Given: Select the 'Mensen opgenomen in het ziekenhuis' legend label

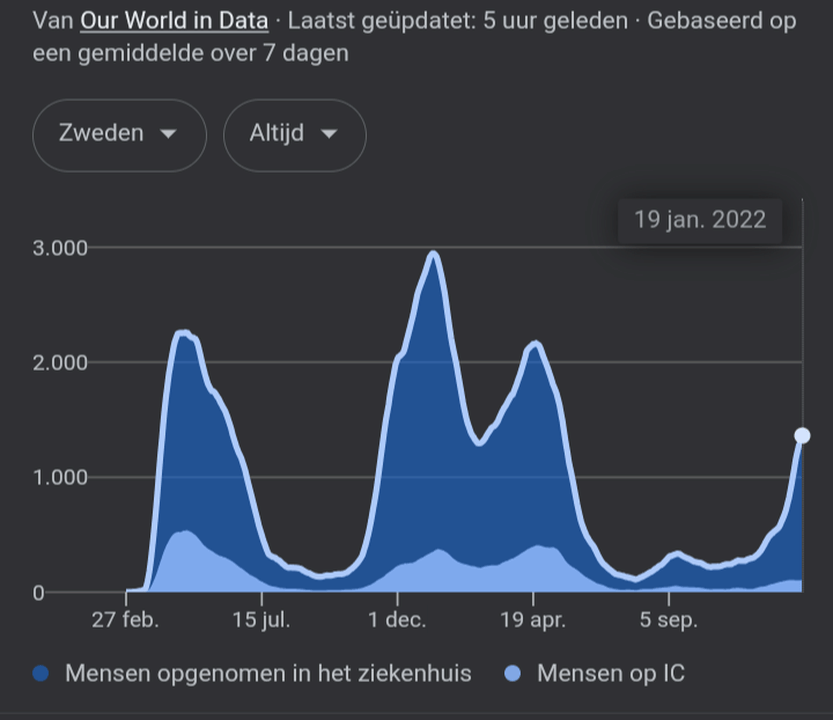Looking at the screenshot, I should pos(267,673).
